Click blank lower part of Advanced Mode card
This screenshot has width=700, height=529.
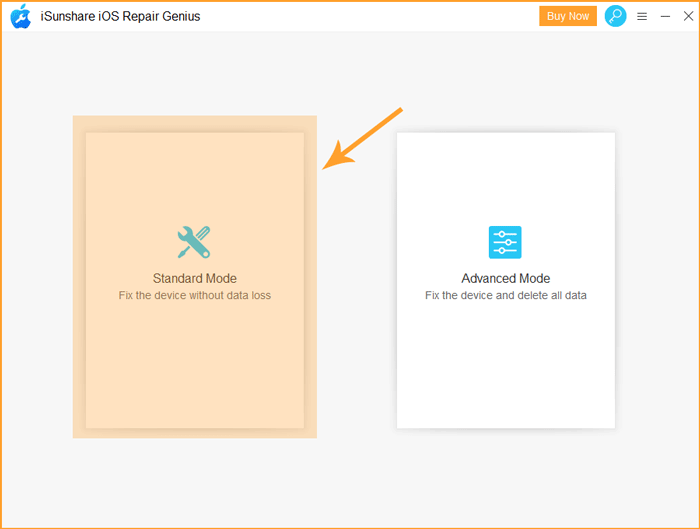(x=506, y=366)
